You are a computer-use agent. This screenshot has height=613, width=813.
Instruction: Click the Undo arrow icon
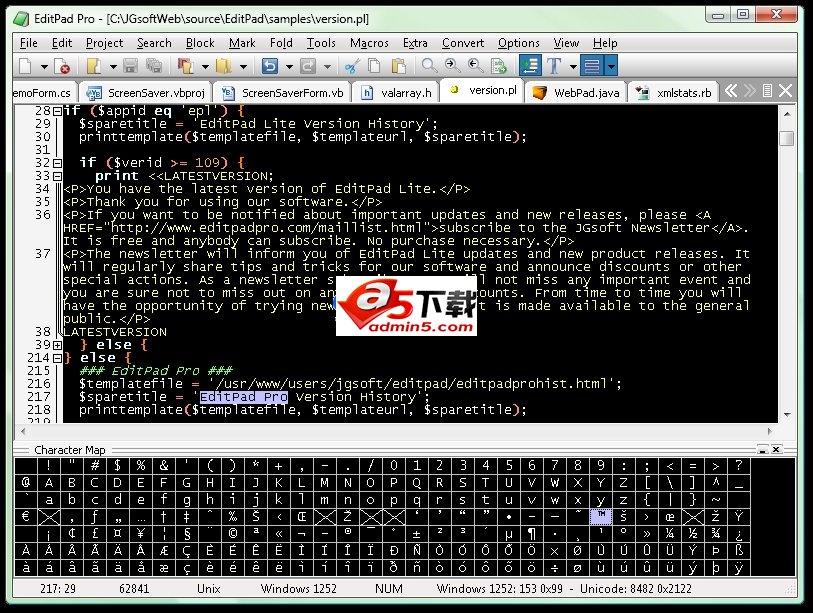tap(271, 66)
